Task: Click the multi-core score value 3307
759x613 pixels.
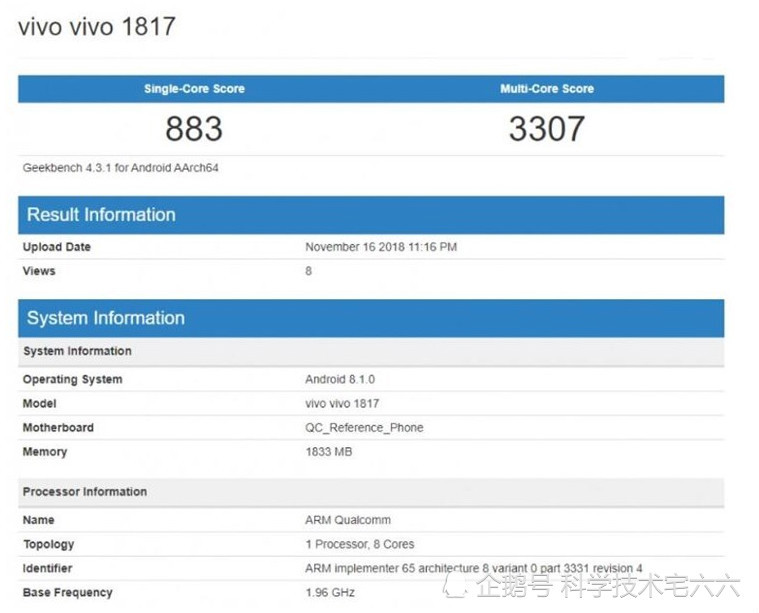Action: pos(547,129)
